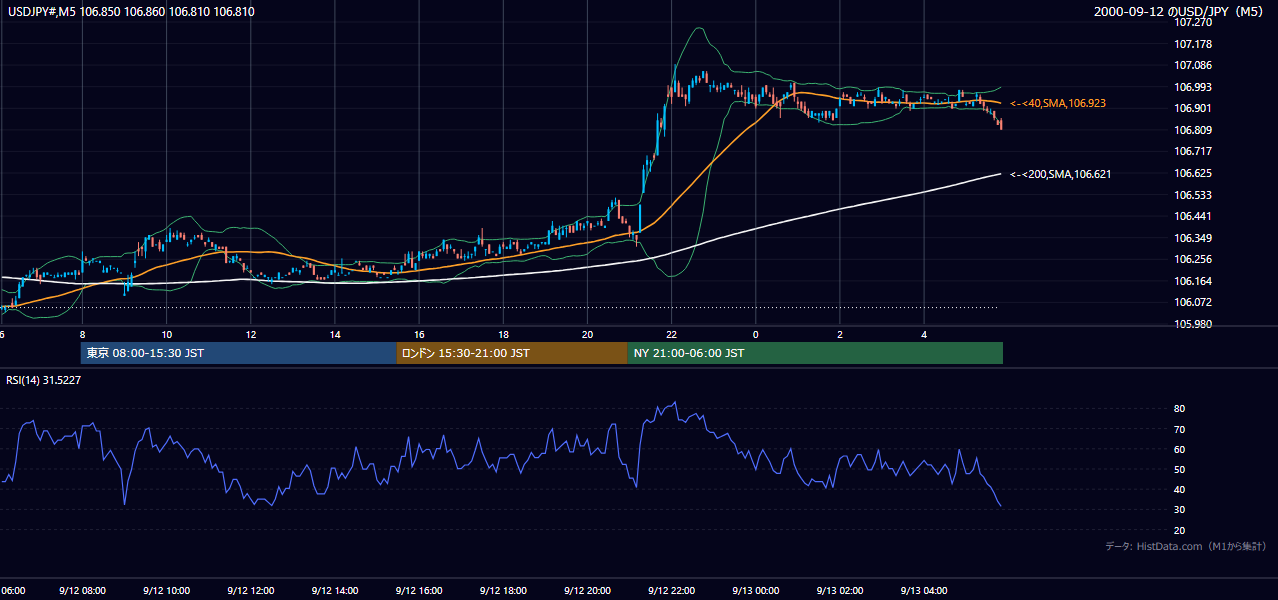Click the RSI axis level 30
This screenshot has width=1278, height=600.
[x=1180, y=510]
